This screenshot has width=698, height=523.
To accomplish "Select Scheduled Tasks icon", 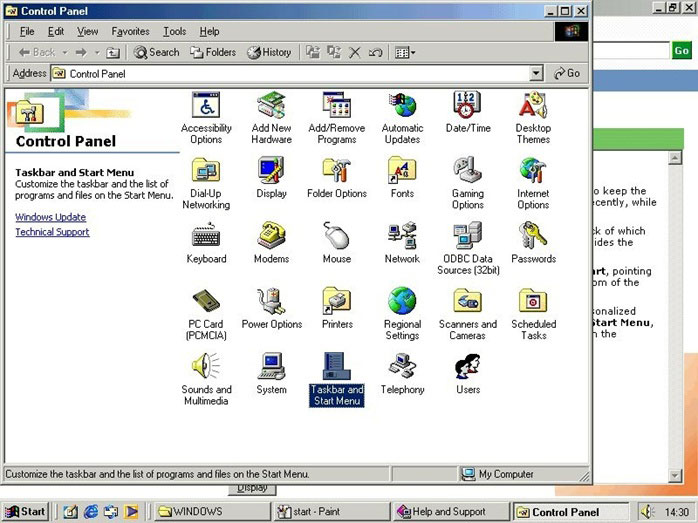I will coord(533,301).
